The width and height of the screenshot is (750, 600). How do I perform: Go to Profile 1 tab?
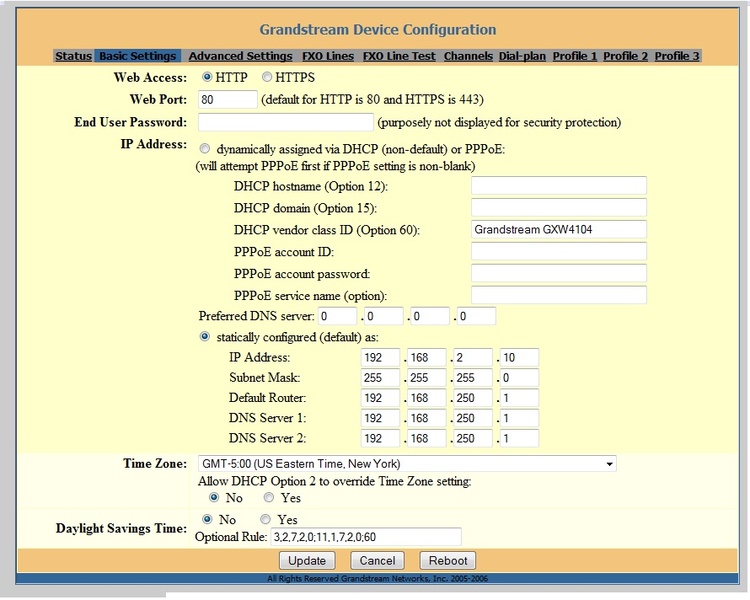point(575,56)
